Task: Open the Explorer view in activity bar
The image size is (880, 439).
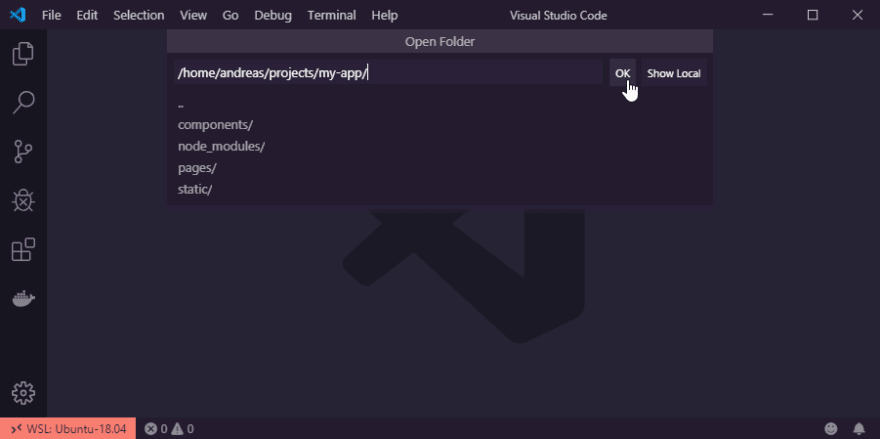Action: tap(23, 54)
